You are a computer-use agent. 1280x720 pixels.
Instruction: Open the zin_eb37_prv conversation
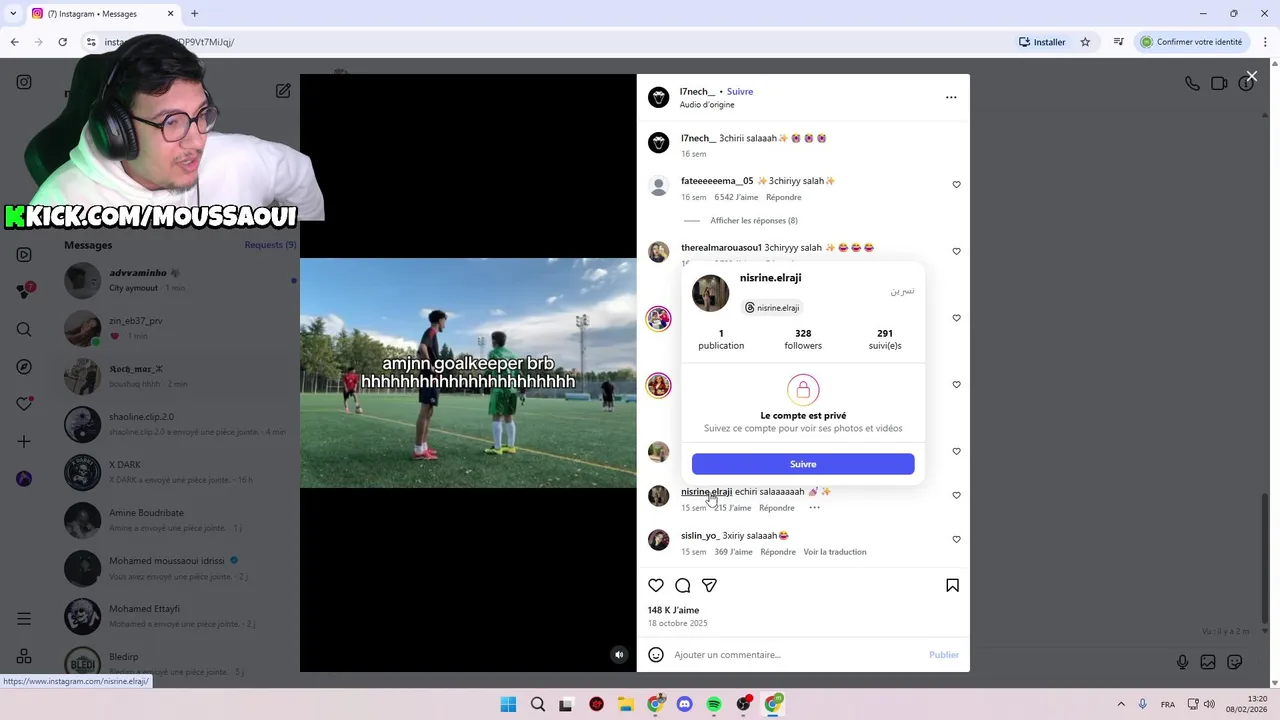(178, 328)
